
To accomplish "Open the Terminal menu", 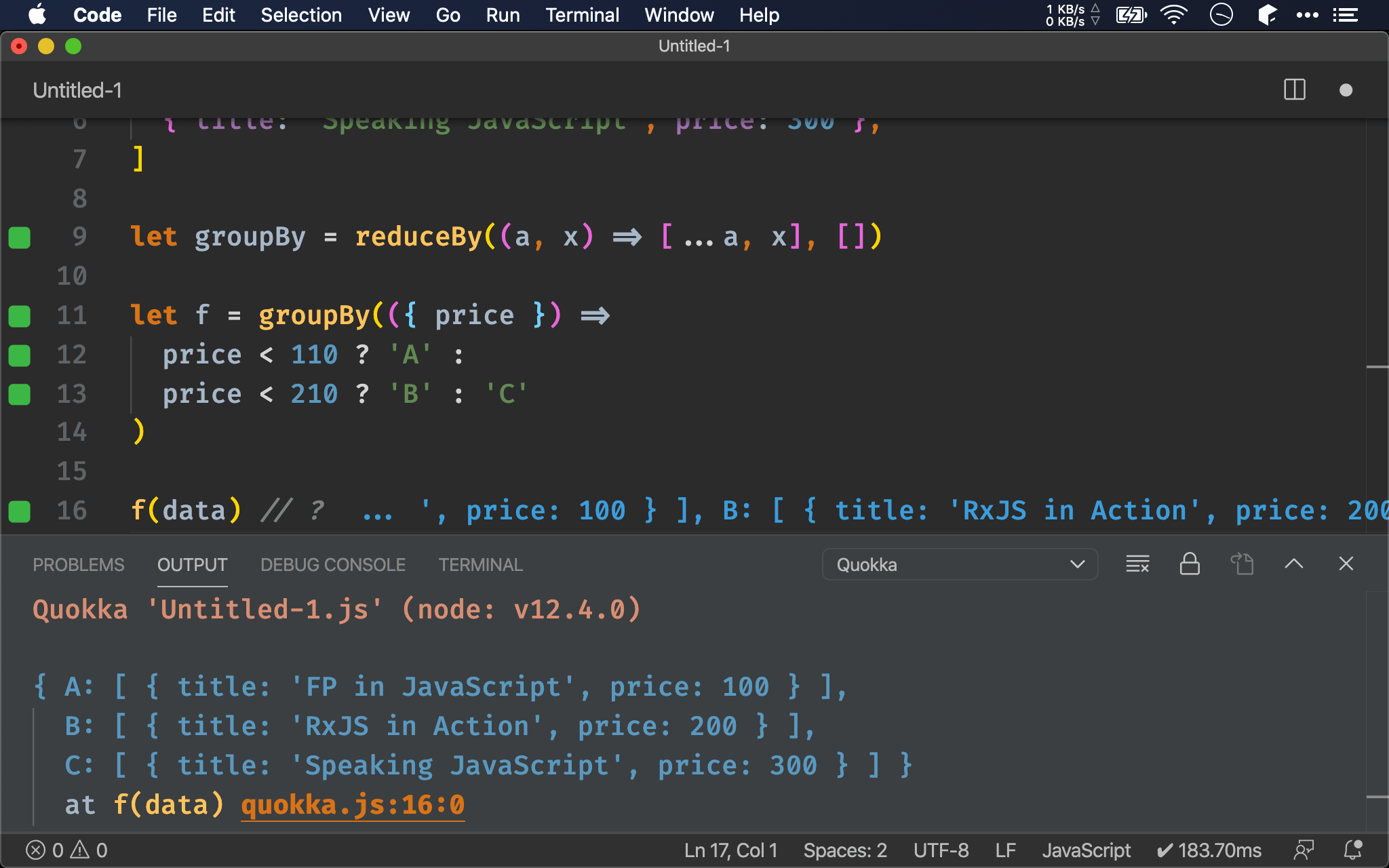I will 580,14.
